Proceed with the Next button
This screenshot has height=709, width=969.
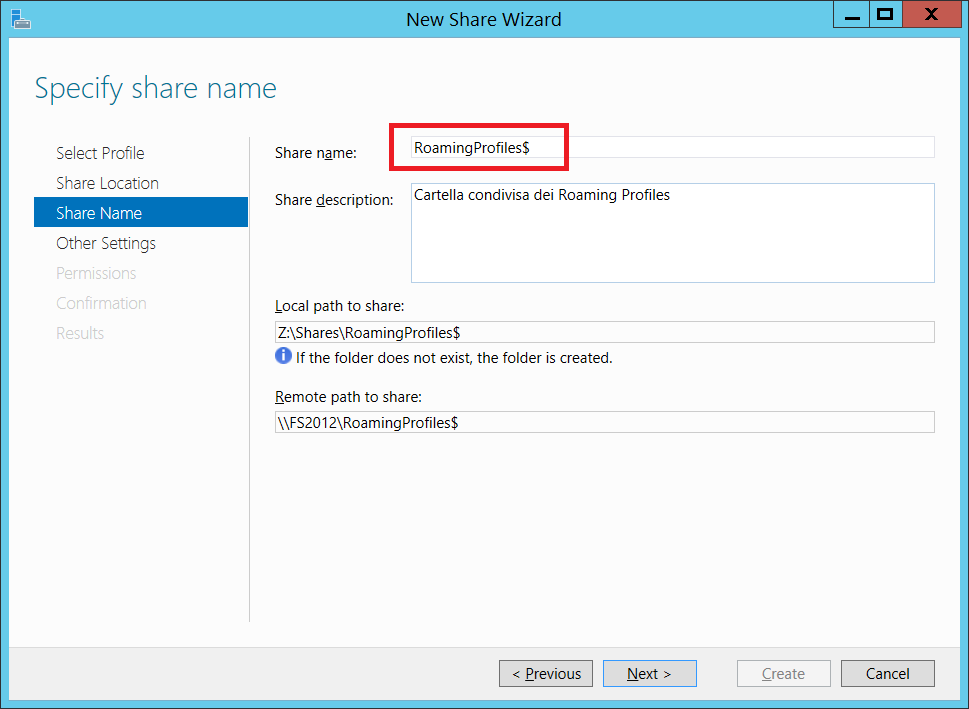tap(650, 674)
